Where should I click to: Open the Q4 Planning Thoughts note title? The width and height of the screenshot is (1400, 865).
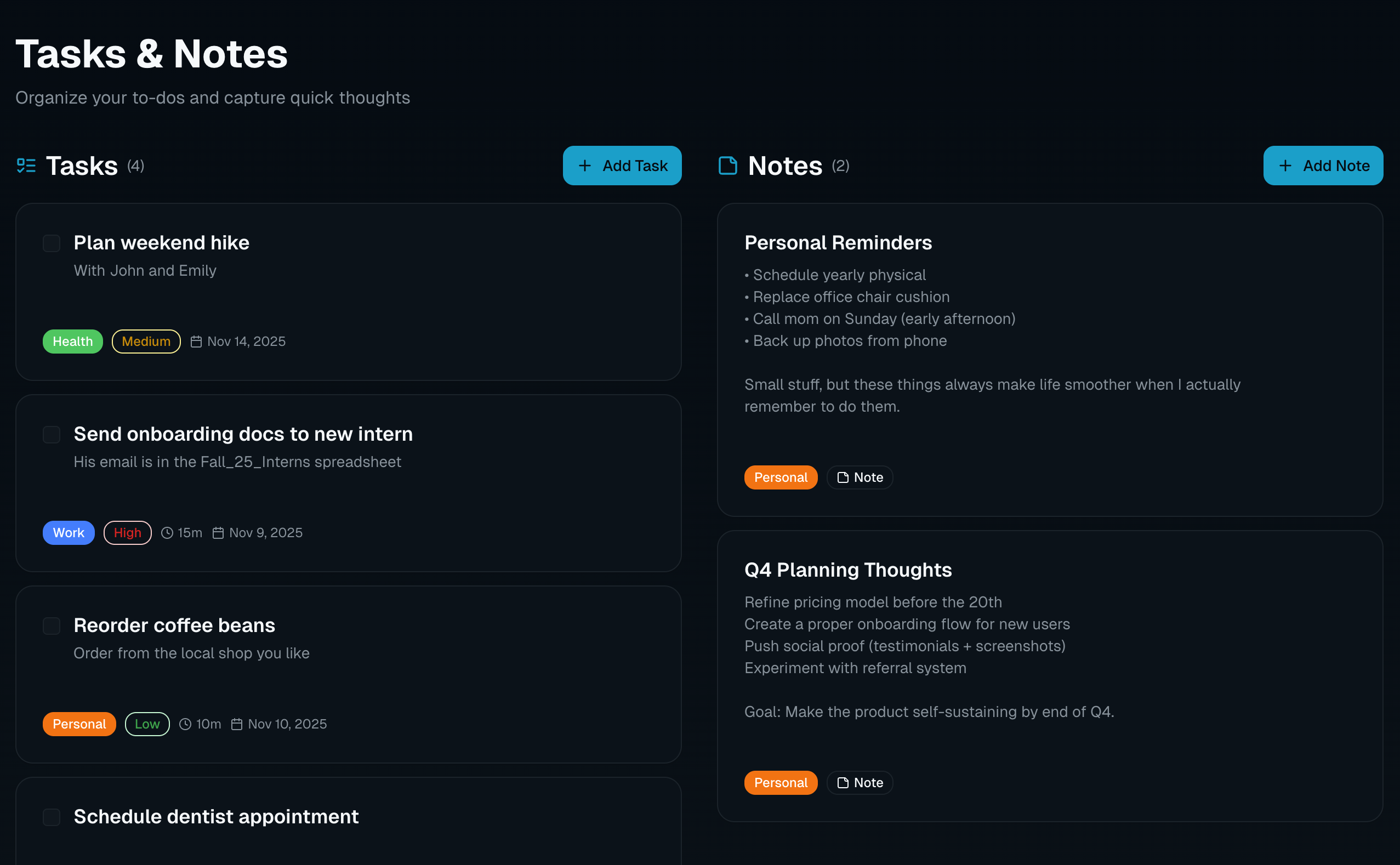coord(848,570)
